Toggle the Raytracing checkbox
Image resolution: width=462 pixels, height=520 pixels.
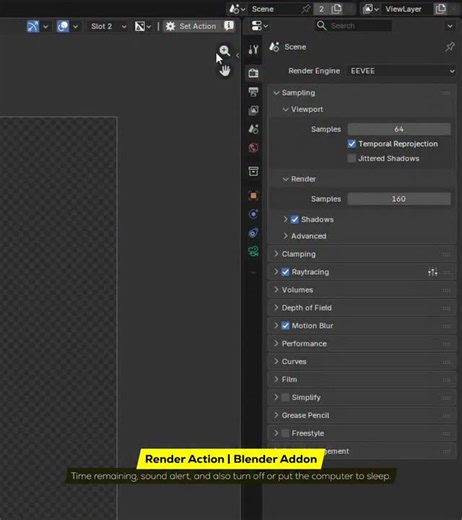(285, 272)
